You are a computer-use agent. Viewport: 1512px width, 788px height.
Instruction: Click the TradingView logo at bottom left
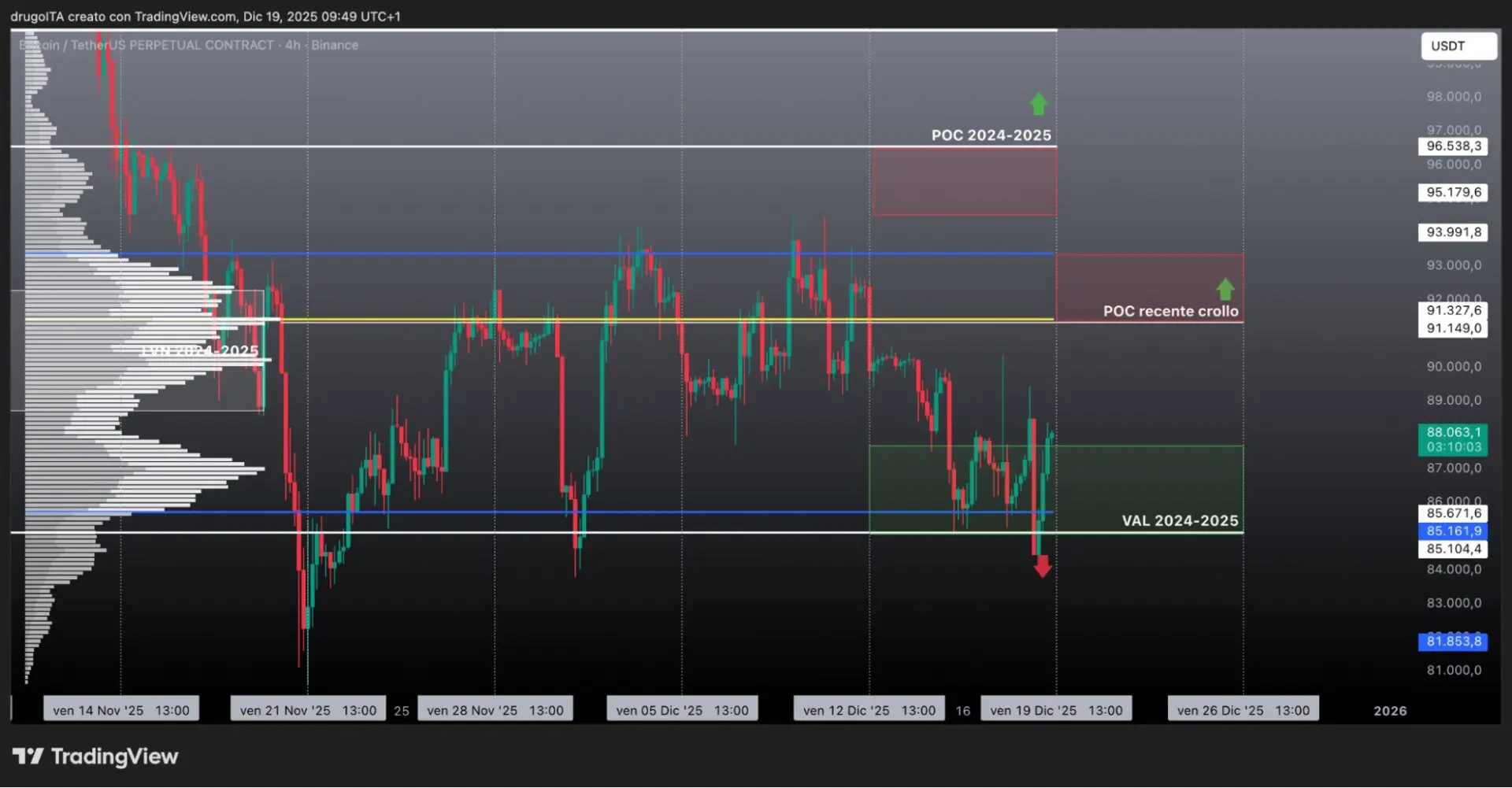click(95, 757)
